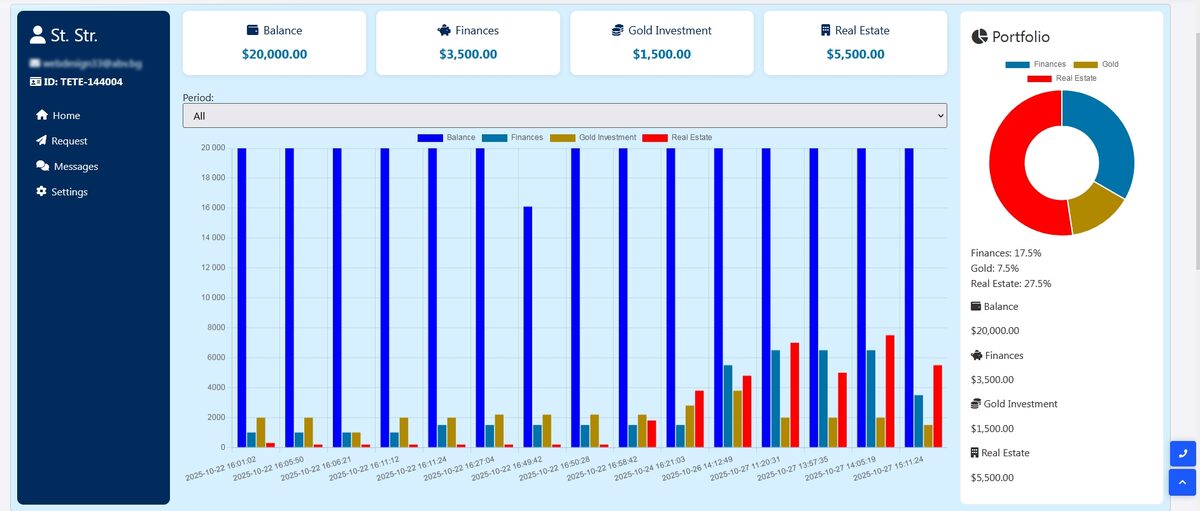The height and width of the screenshot is (511, 1200).
Task: Click the wallet icon on Balance card
Action: (x=253, y=31)
